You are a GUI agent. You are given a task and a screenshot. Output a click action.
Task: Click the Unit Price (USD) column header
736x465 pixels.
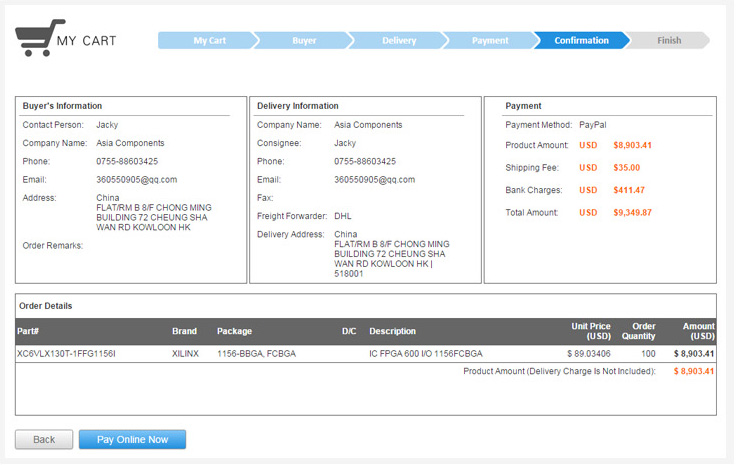click(x=590, y=331)
